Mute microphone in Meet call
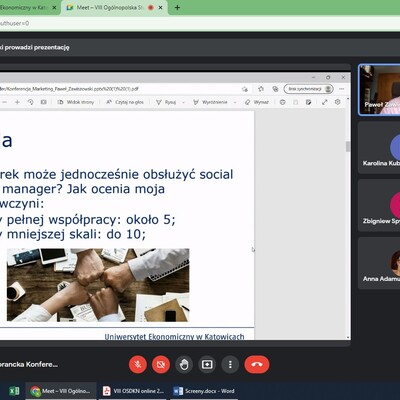The height and width of the screenshot is (400, 400). (138, 364)
